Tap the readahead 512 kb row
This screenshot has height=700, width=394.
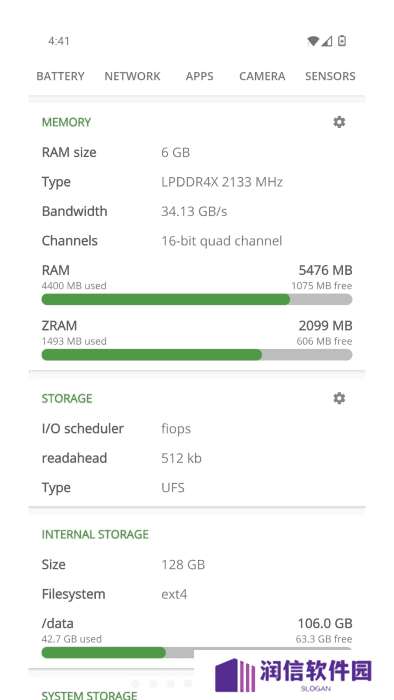pyautogui.click(x=197, y=458)
